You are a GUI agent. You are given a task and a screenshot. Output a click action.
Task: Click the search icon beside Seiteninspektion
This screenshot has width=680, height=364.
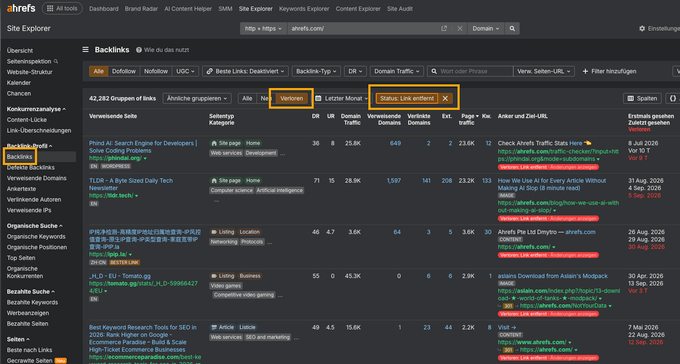56,62
